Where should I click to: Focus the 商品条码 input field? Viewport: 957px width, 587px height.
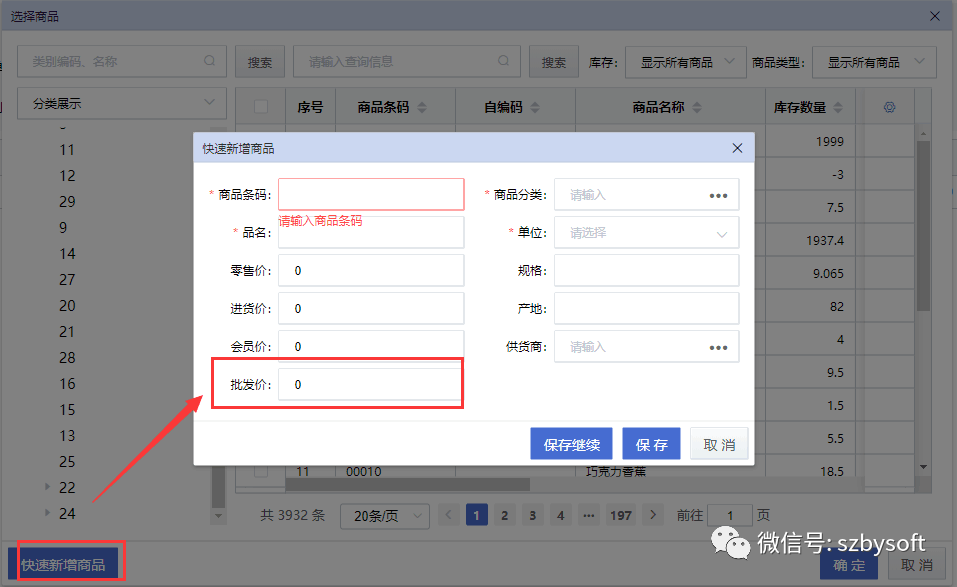pyautogui.click(x=371, y=194)
